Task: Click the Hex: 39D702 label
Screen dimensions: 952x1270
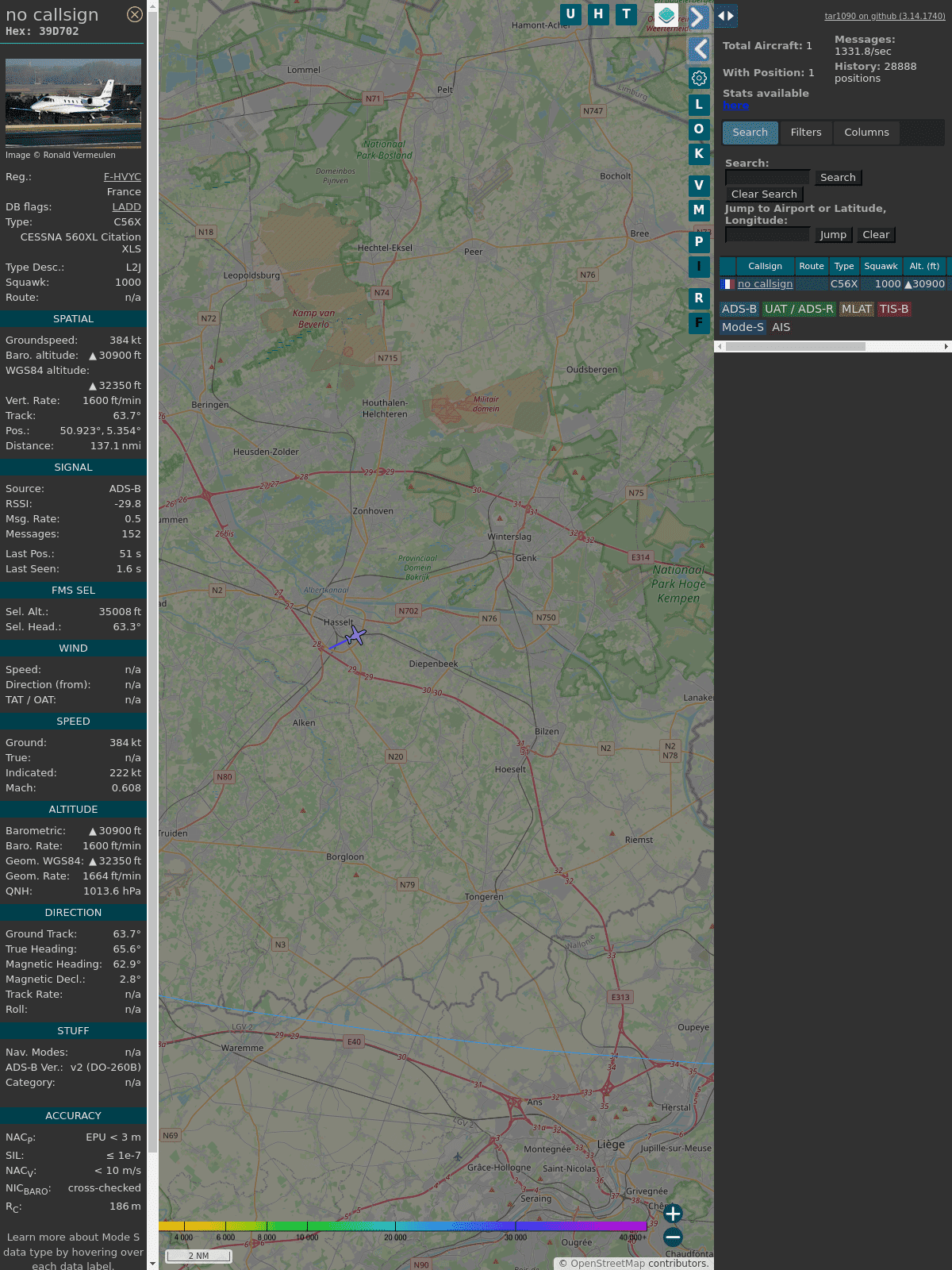Action: point(42,32)
